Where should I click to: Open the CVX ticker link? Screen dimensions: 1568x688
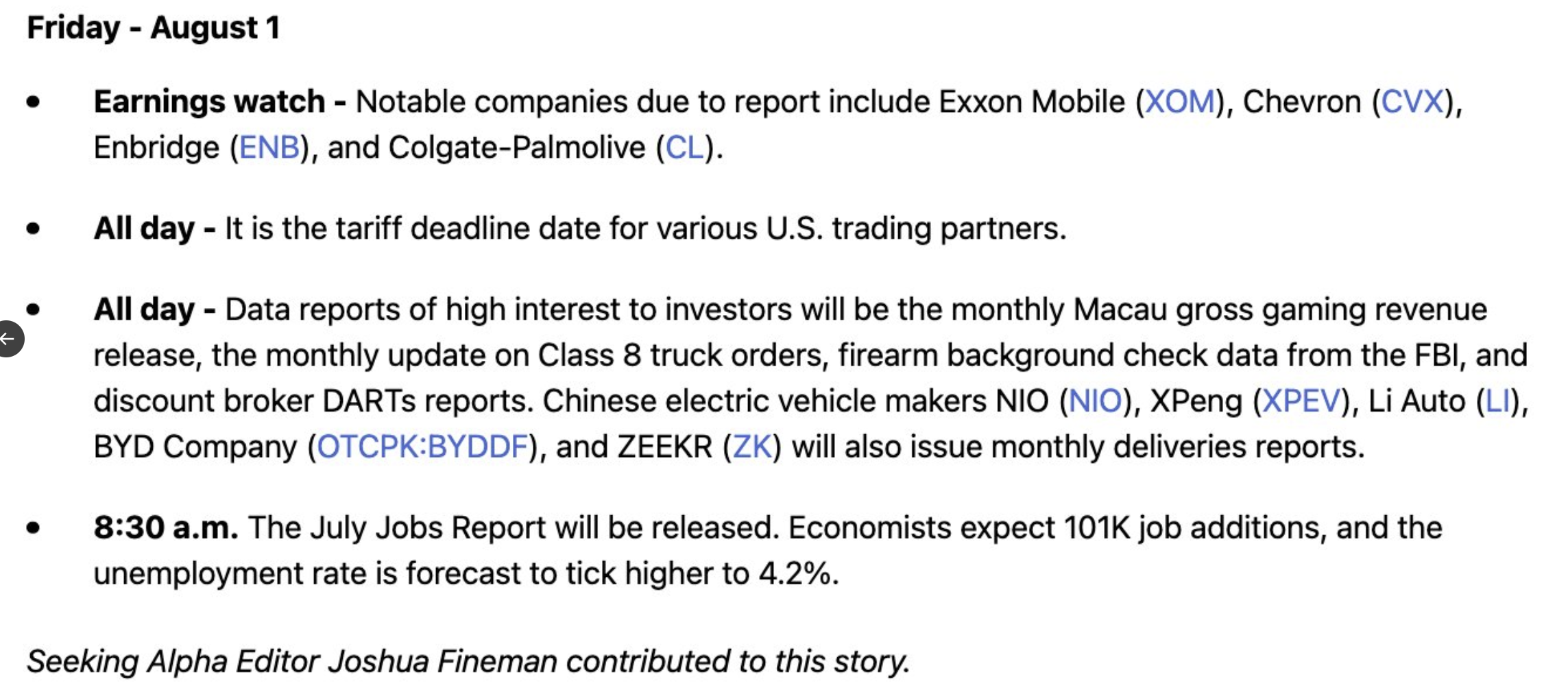[1412, 102]
